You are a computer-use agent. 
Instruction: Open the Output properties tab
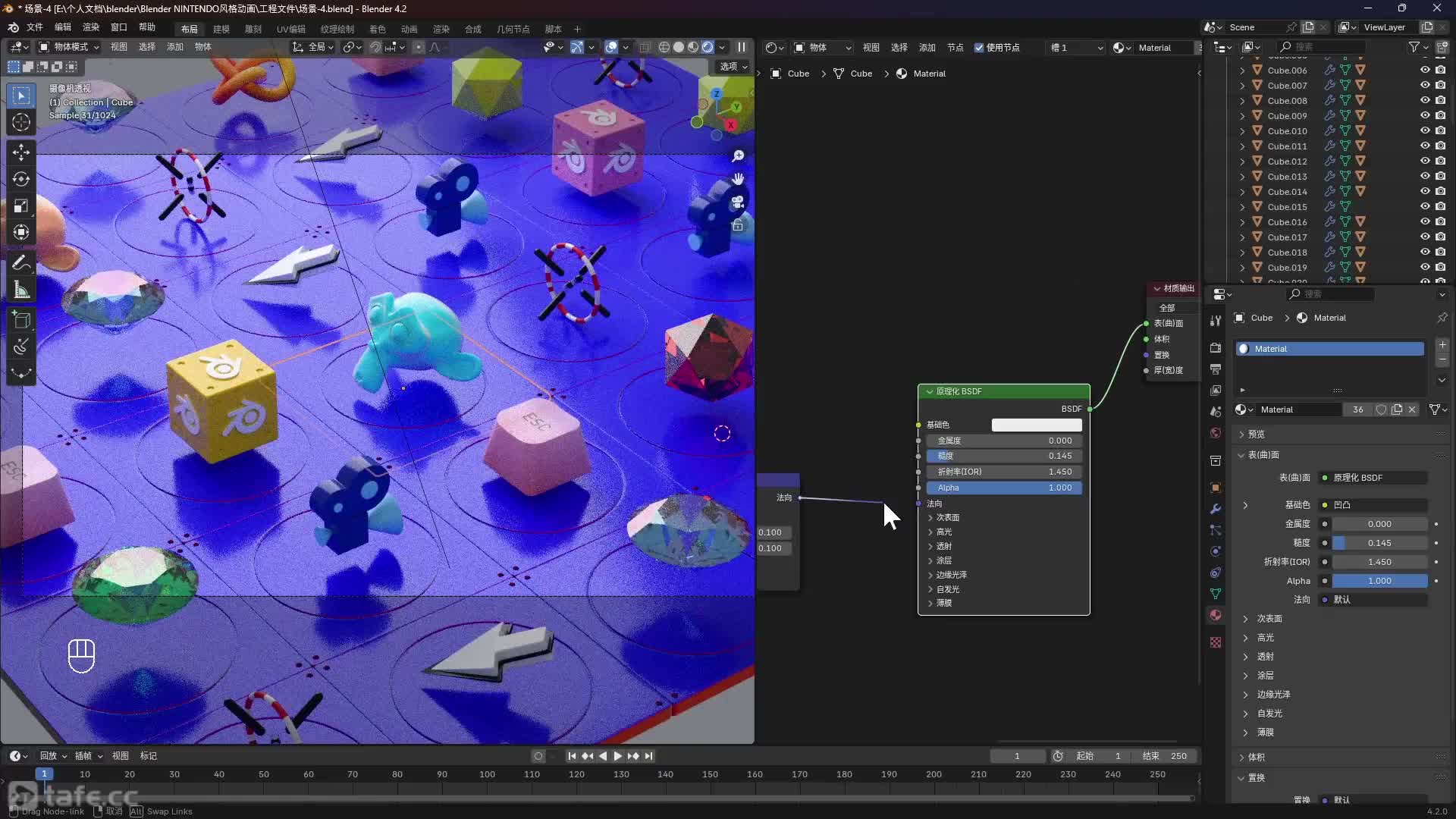1216,369
